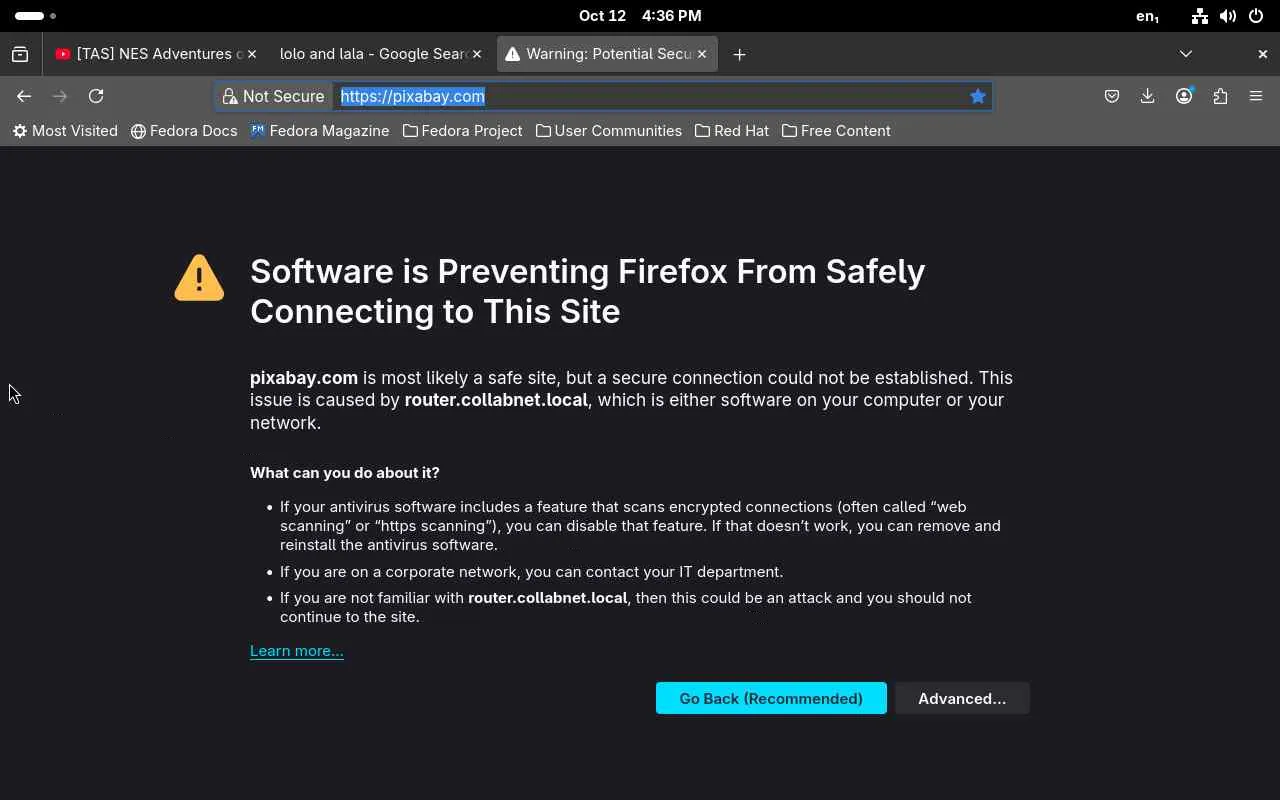Expand the list all tabs chevron
1280x800 pixels.
click(x=1186, y=54)
